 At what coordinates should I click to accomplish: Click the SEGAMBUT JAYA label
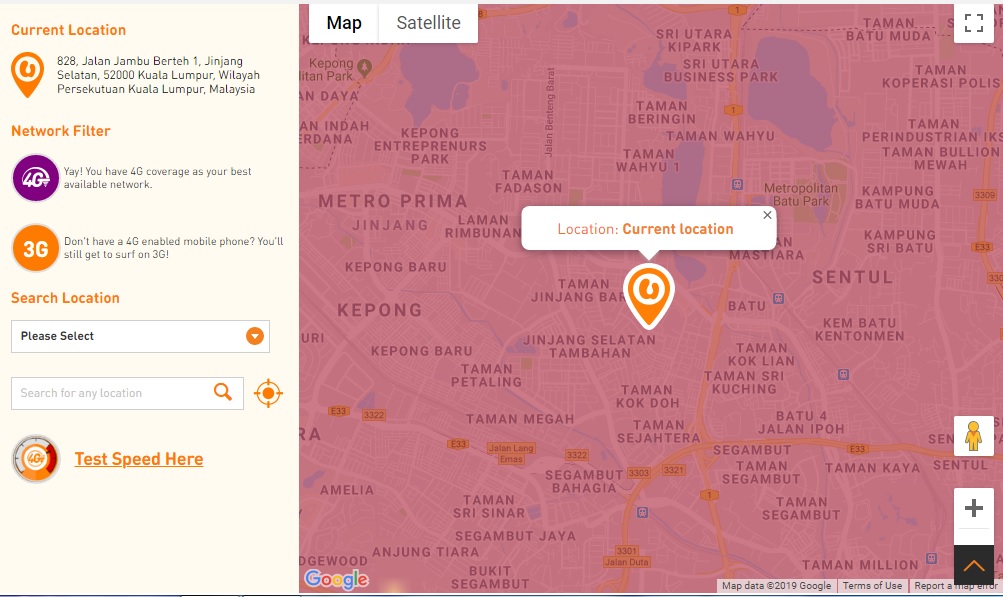pos(516,536)
